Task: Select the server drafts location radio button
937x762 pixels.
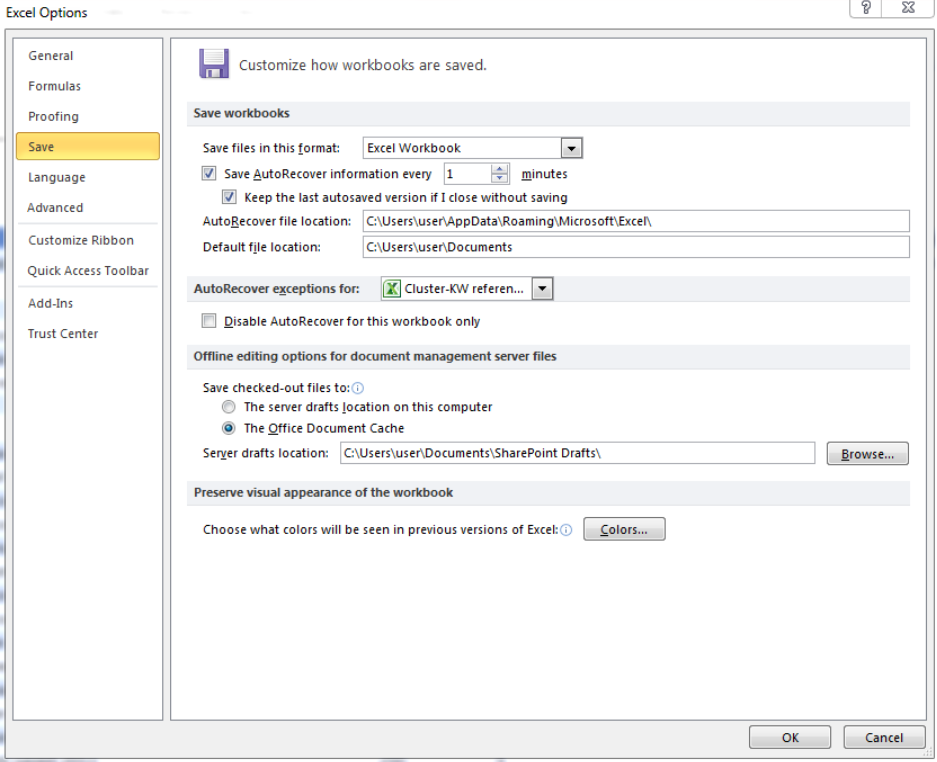Action: [228, 407]
